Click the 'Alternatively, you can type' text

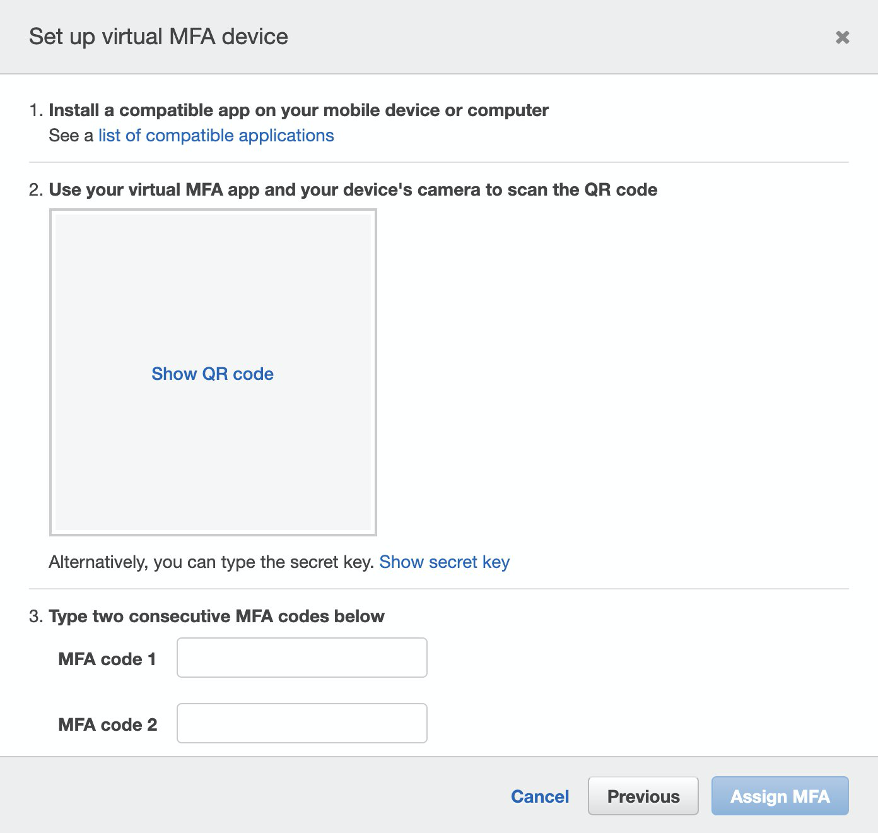tap(211, 562)
